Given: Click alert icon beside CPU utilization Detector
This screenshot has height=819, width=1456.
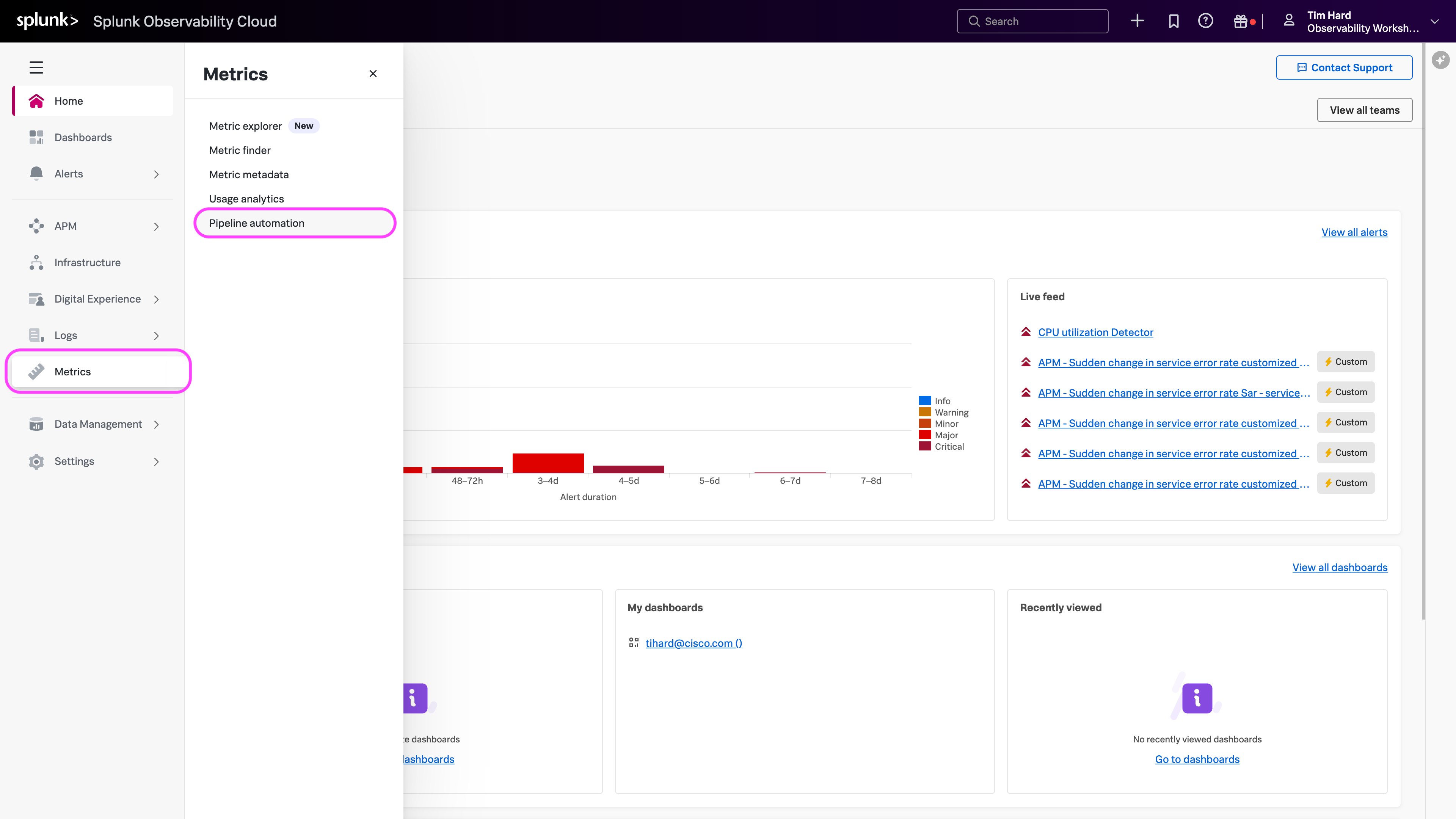Looking at the screenshot, I should [1026, 332].
